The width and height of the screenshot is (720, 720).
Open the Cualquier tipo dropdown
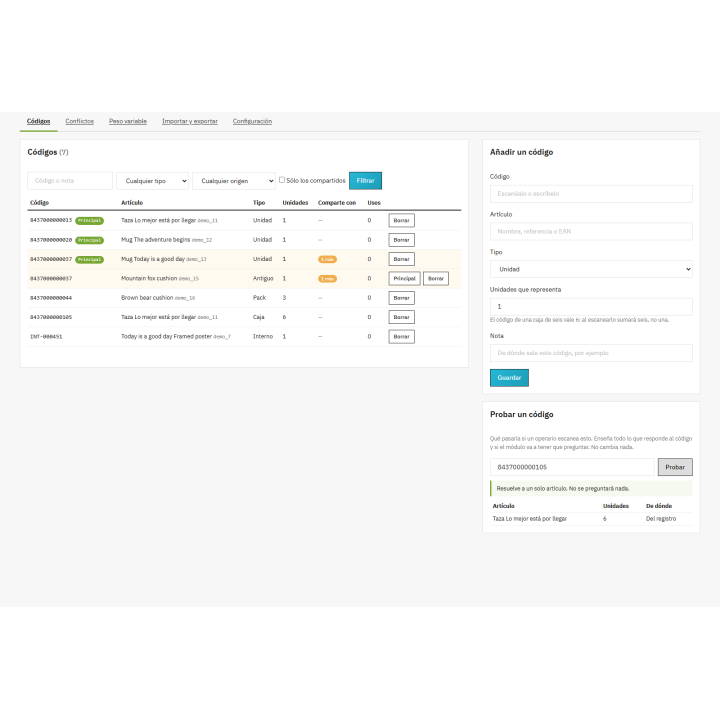(152, 181)
